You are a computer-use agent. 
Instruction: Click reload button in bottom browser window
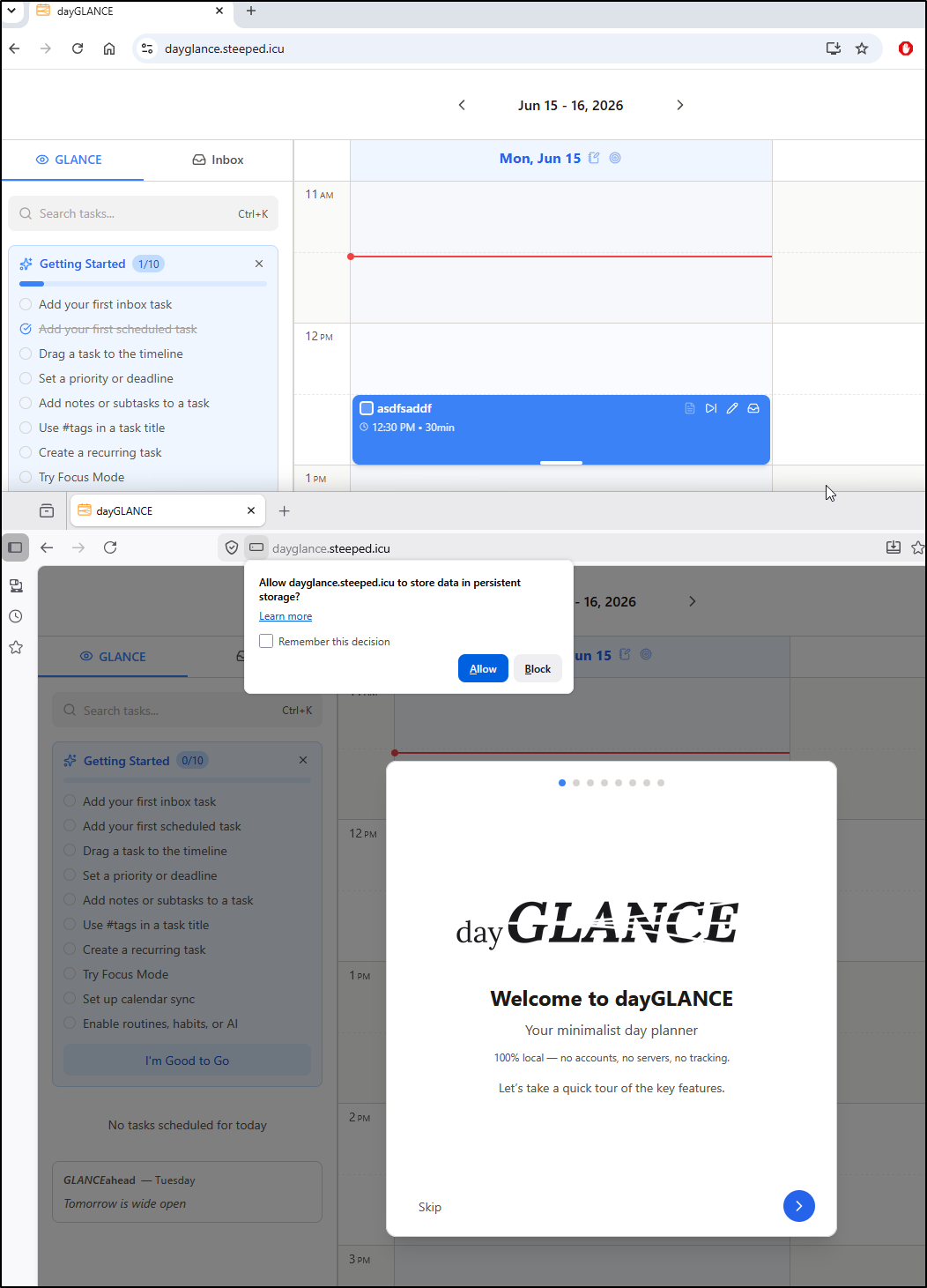tap(110, 547)
